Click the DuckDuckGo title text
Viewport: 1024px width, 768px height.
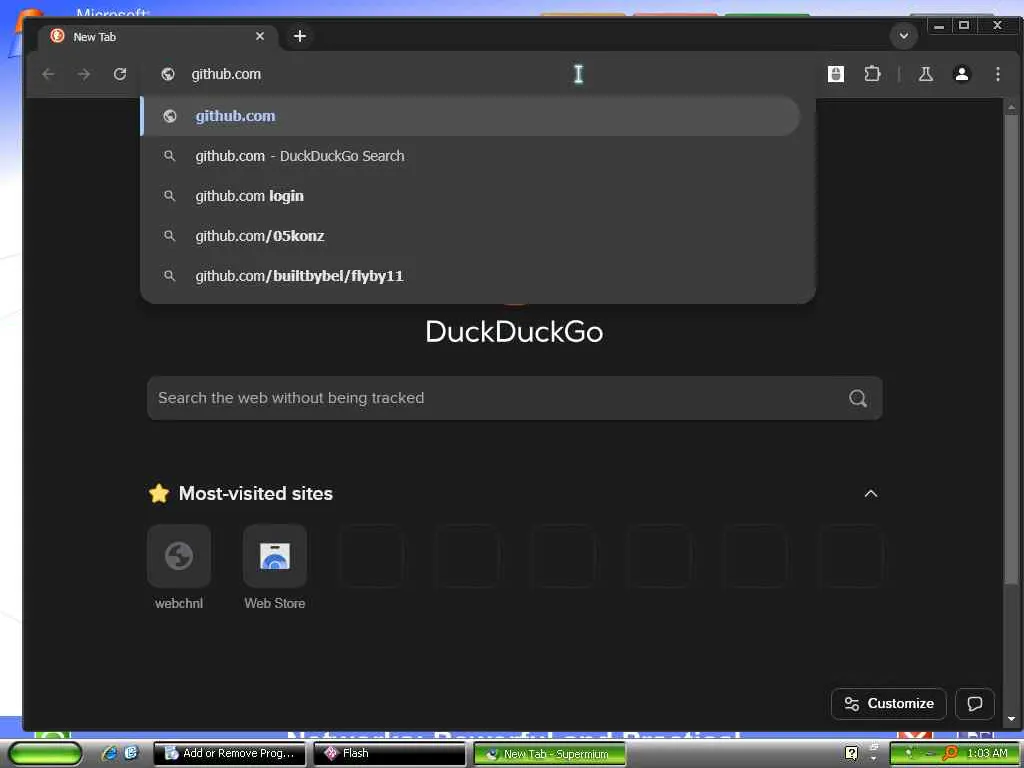tap(514, 332)
